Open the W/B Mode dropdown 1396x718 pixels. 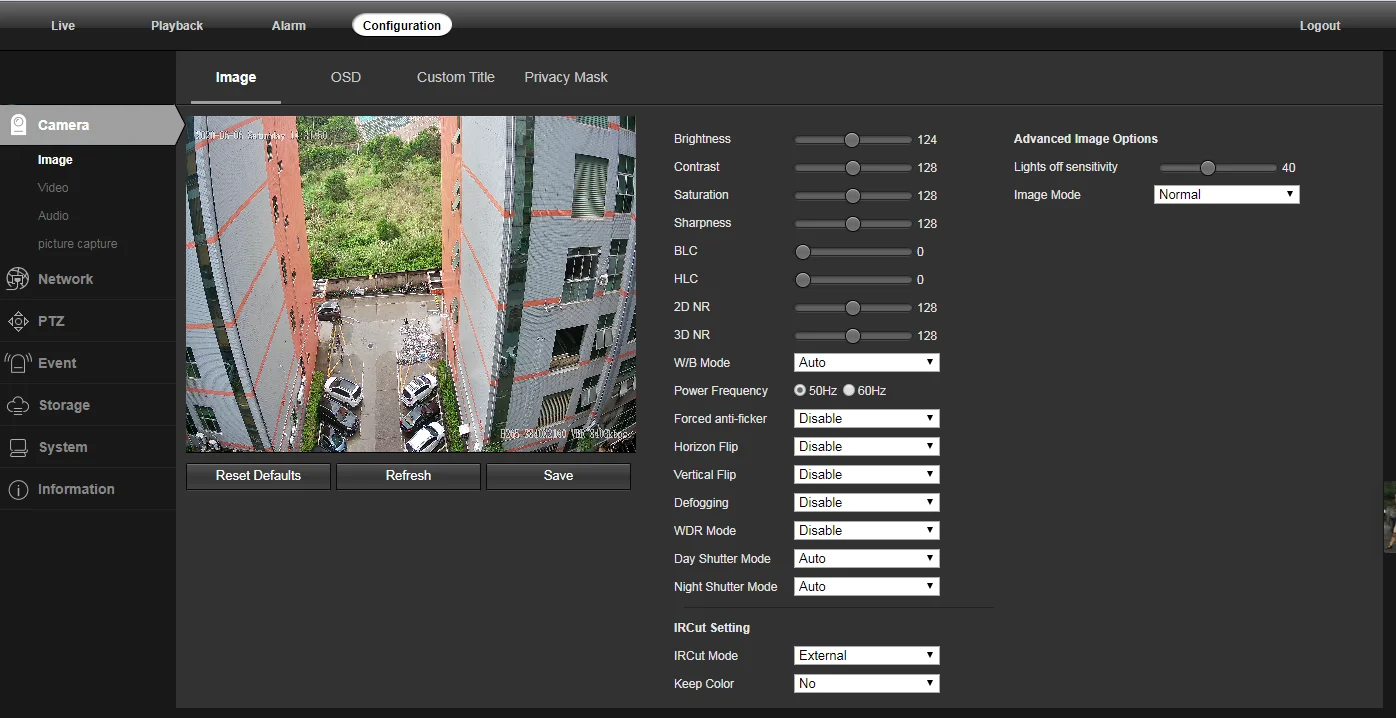[x=866, y=363]
